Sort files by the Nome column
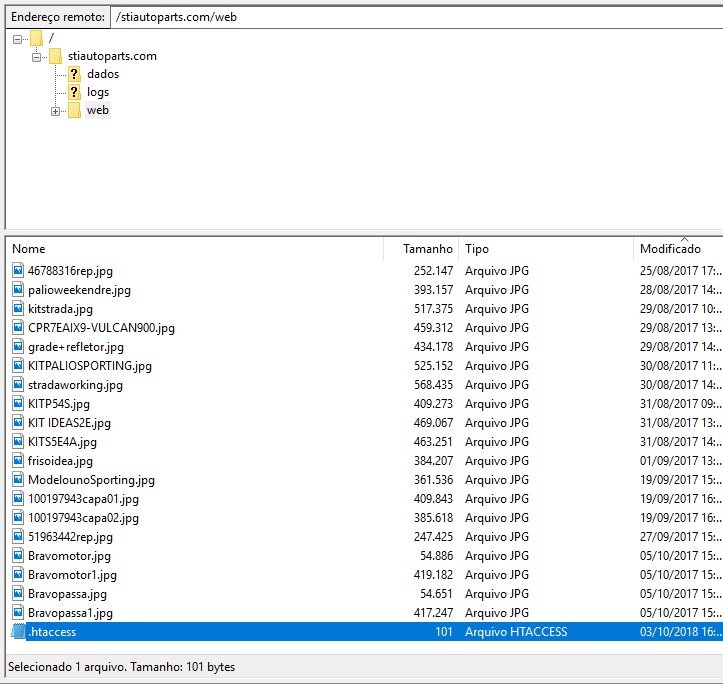The width and height of the screenshot is (723, 684). point(195,249)
